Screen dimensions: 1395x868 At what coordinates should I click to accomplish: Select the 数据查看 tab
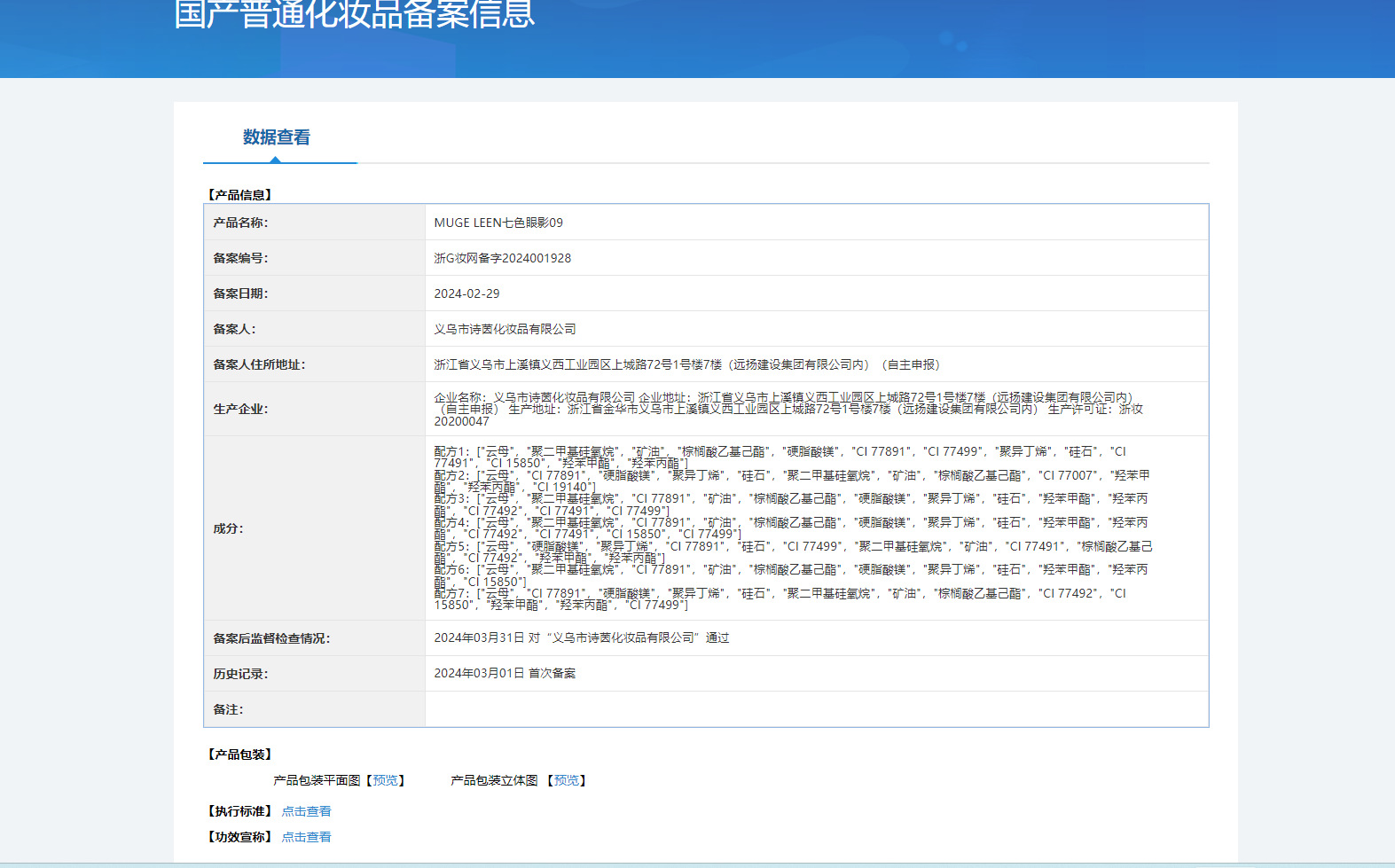pyautogui.click(x=277, y=137)
